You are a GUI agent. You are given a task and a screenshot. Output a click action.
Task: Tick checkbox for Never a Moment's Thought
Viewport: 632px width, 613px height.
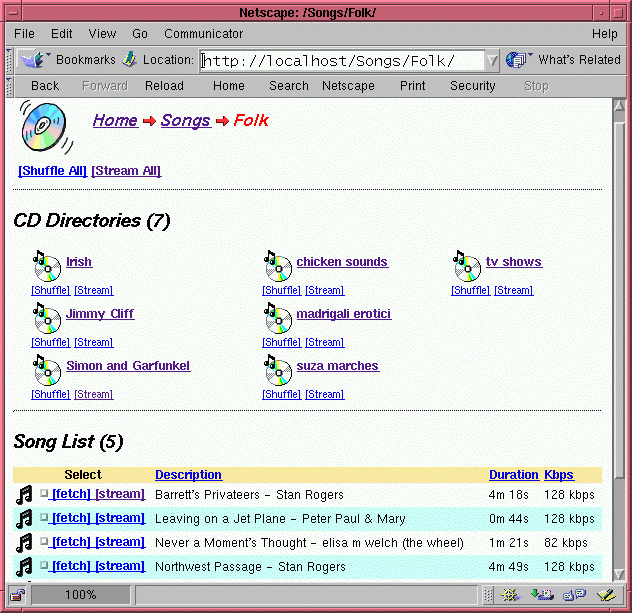44,541
